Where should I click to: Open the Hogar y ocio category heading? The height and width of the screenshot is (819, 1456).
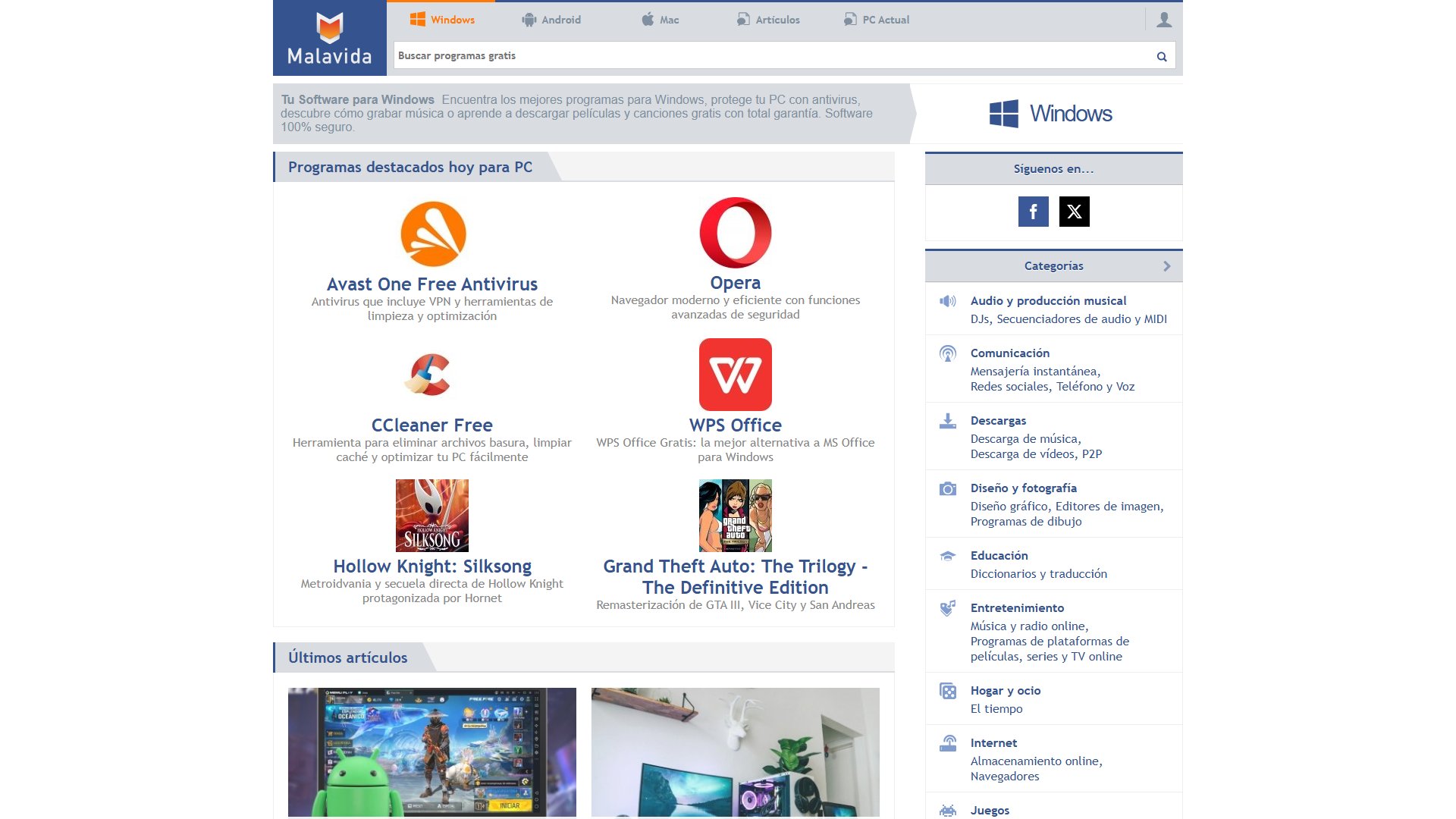point(1006,691)
